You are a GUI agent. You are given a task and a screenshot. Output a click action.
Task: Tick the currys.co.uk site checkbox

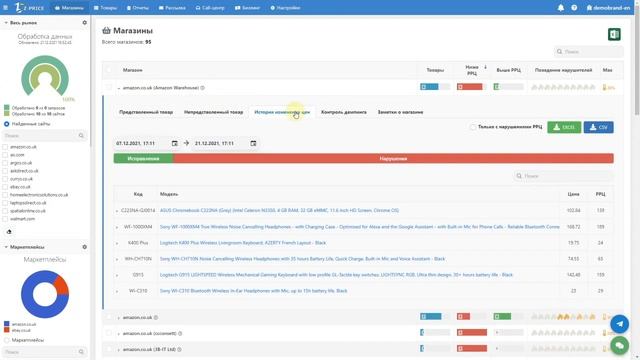[x=5, y=179]
